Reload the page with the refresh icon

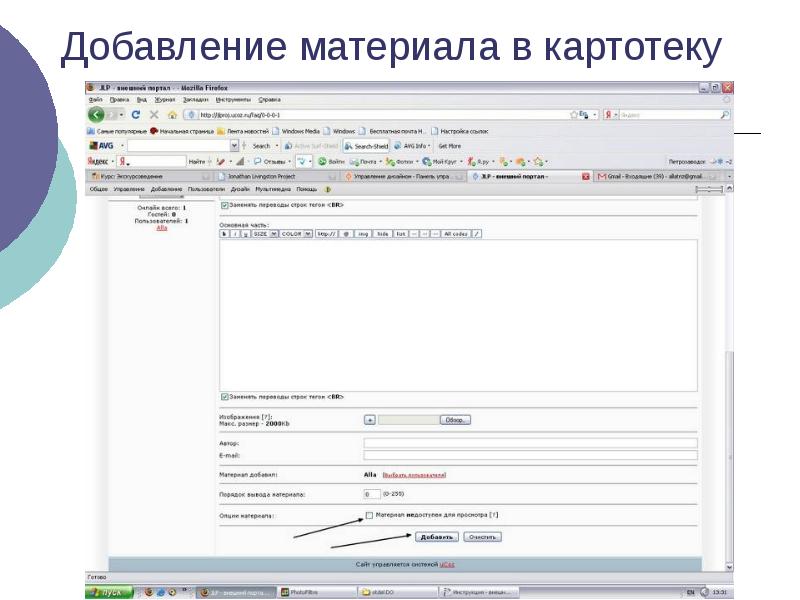136,115
